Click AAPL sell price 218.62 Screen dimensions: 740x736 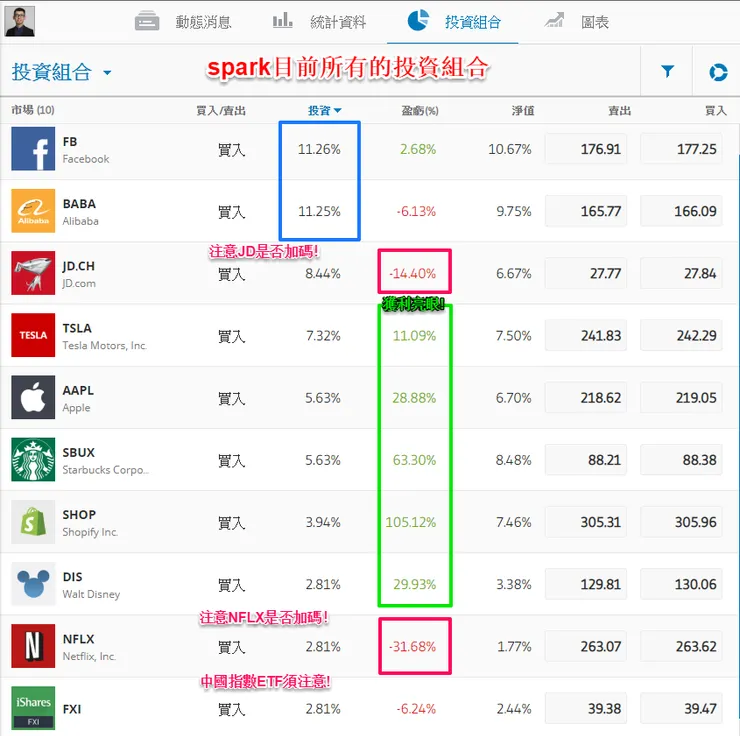pos(586,398)
